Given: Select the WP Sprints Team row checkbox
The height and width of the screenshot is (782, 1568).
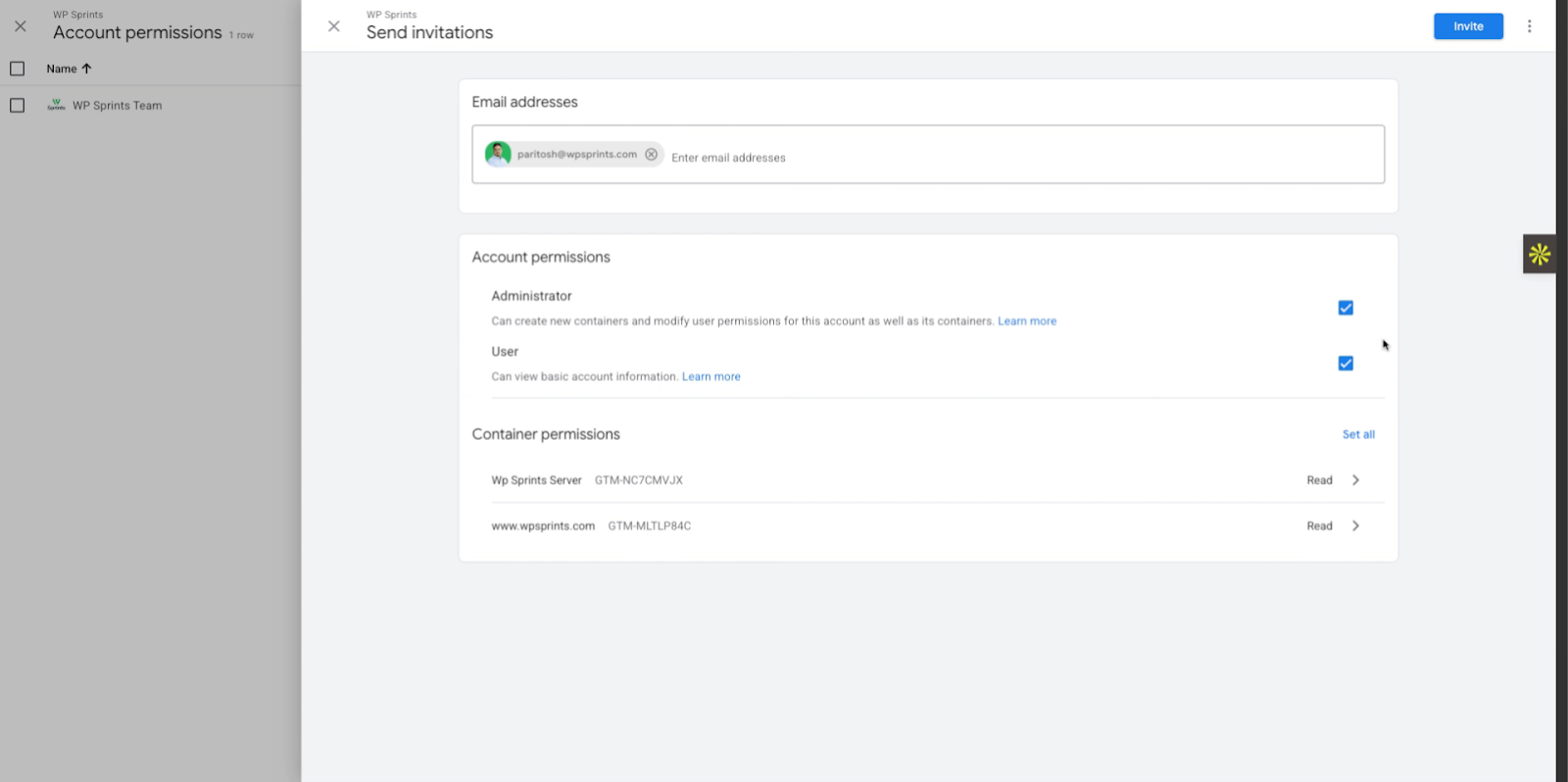Looking at the screenshot, I should tap(18, 106).
